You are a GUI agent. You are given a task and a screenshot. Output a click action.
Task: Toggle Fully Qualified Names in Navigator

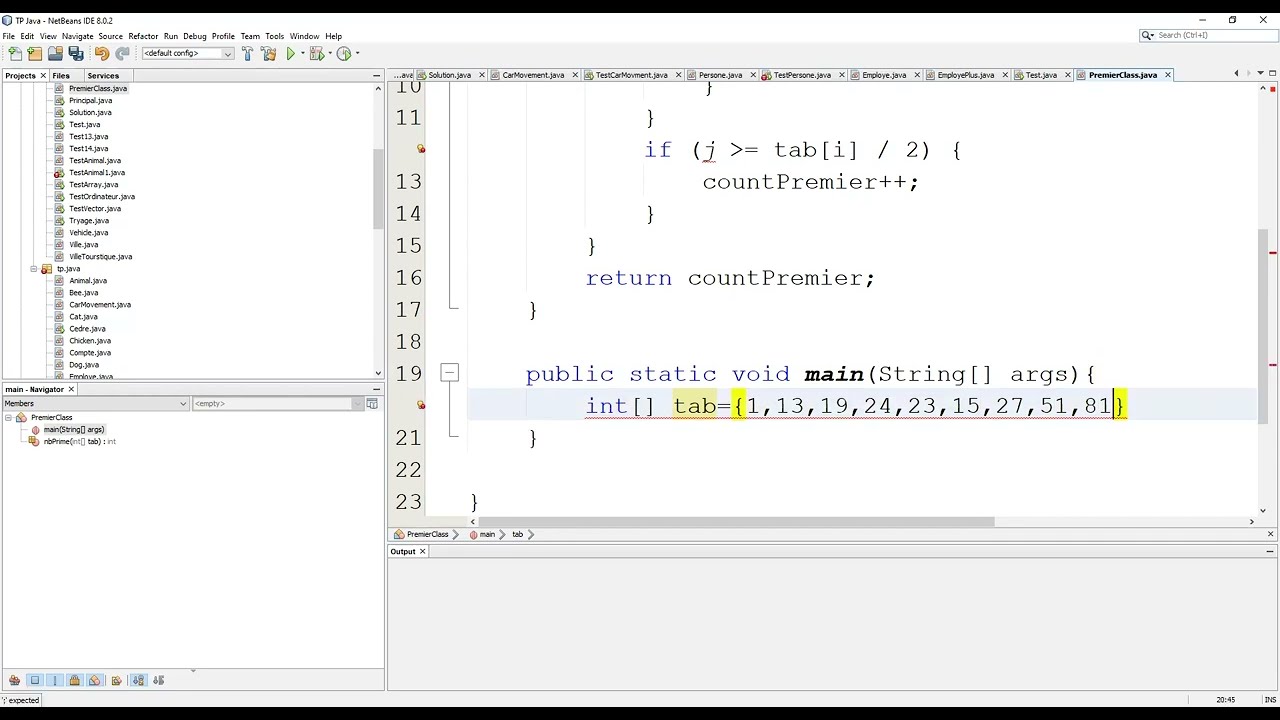coord(116,680)
